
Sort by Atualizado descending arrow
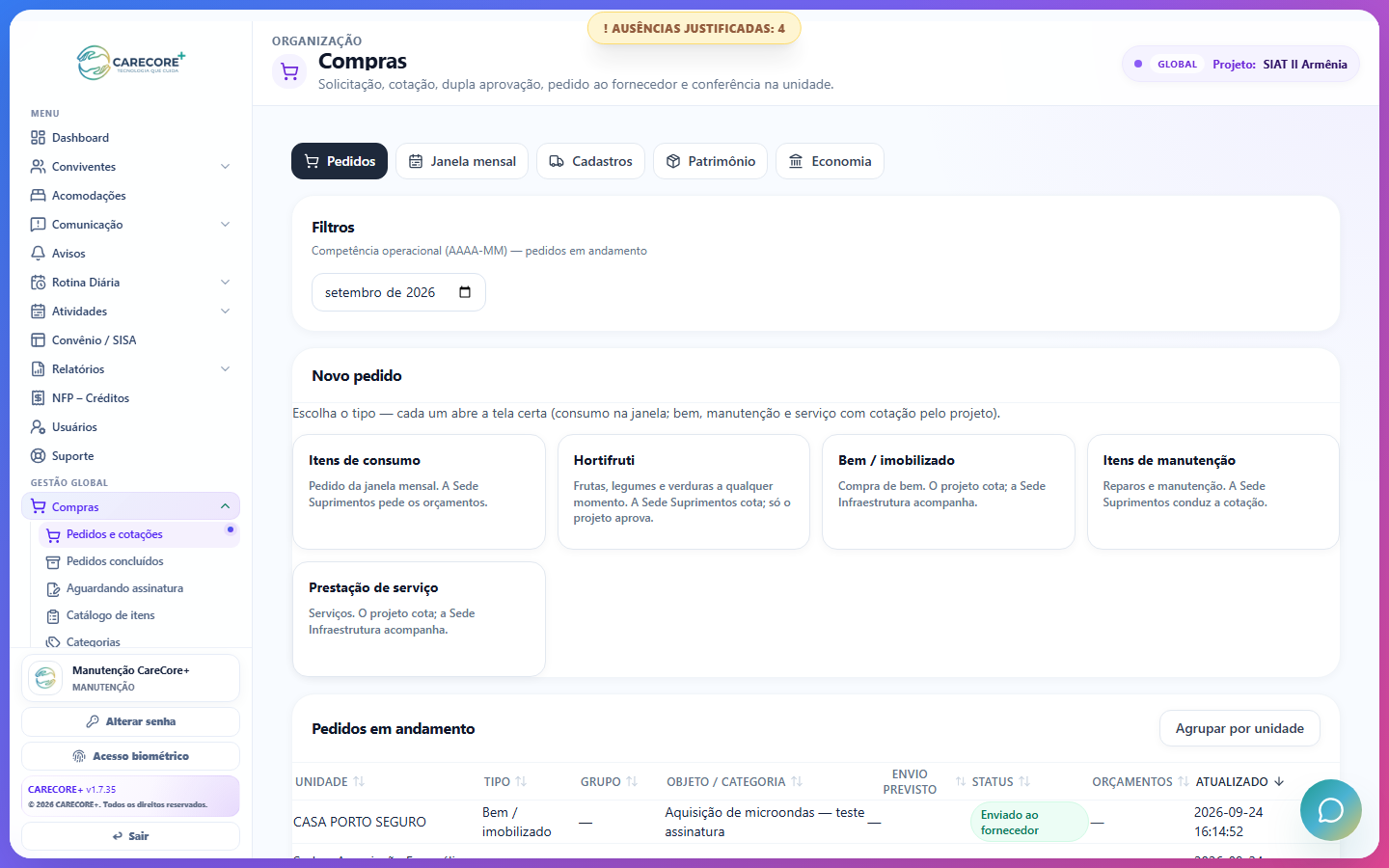point(1279,782)
